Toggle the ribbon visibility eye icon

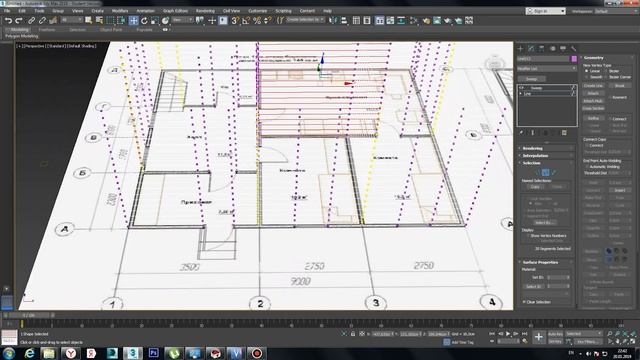click(165, 29)
